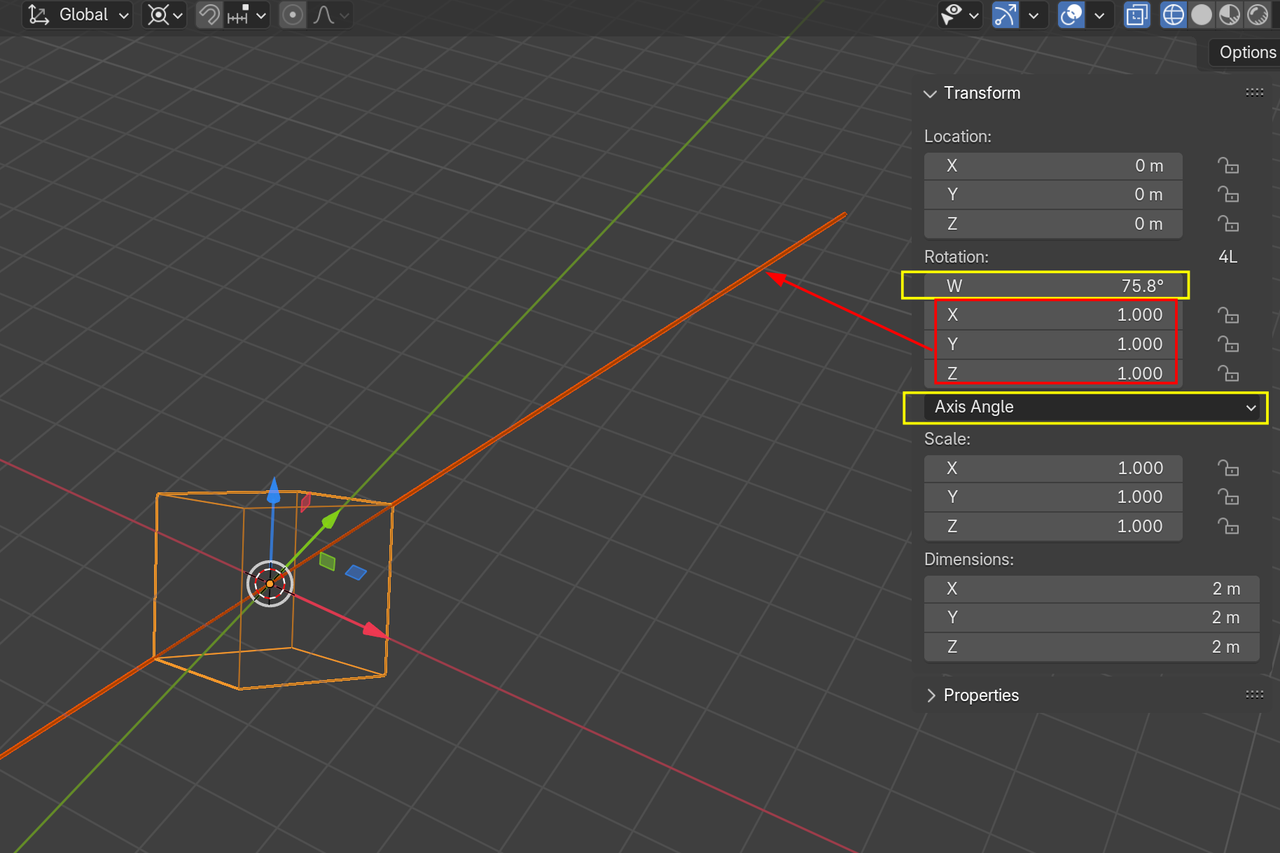This screenshot has width=1280, height=853.
Task: Click the Dimensions X field
Action: (1091, 589)
